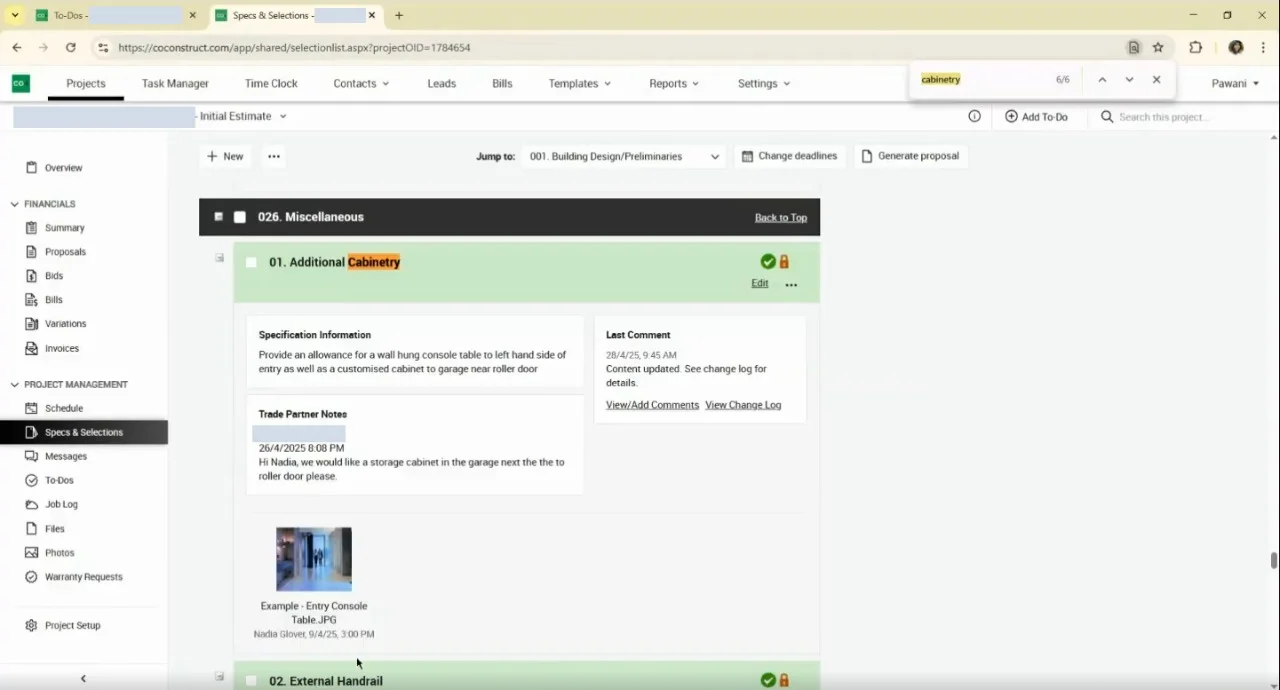Click the orange lock icon on Additional Cabinetry
The image size is (1280, 690).
[784, 262]
